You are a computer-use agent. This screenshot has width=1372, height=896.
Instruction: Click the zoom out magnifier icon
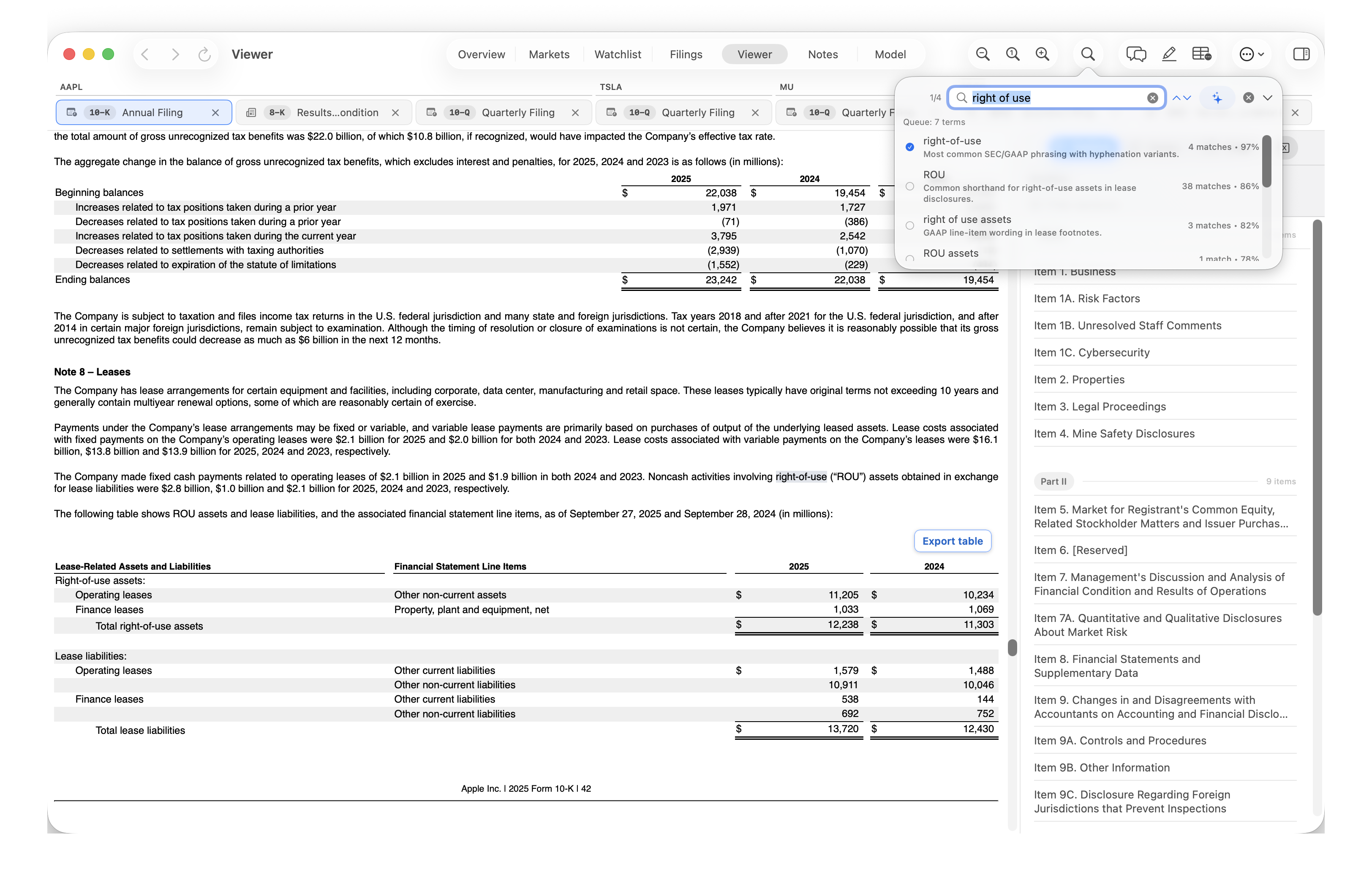pyautogui.click(x=983, y=54)
